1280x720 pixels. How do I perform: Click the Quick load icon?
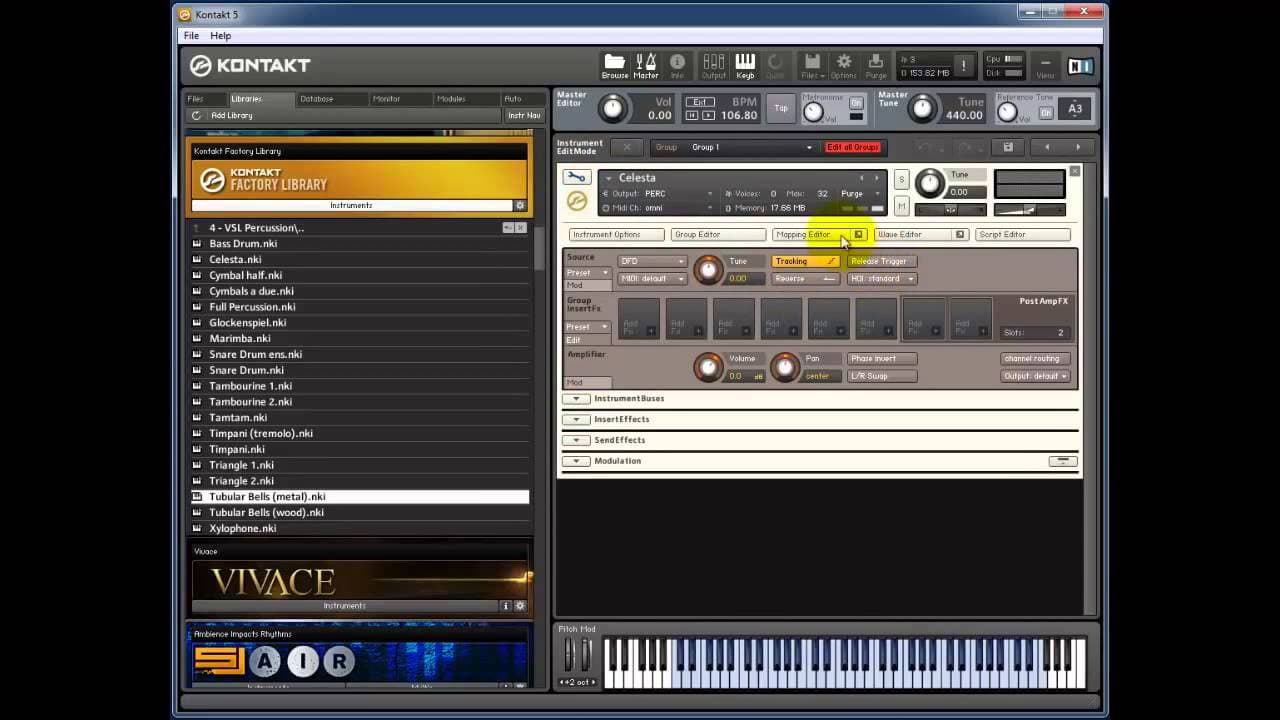pyautogui.click(x=775, y=66)
